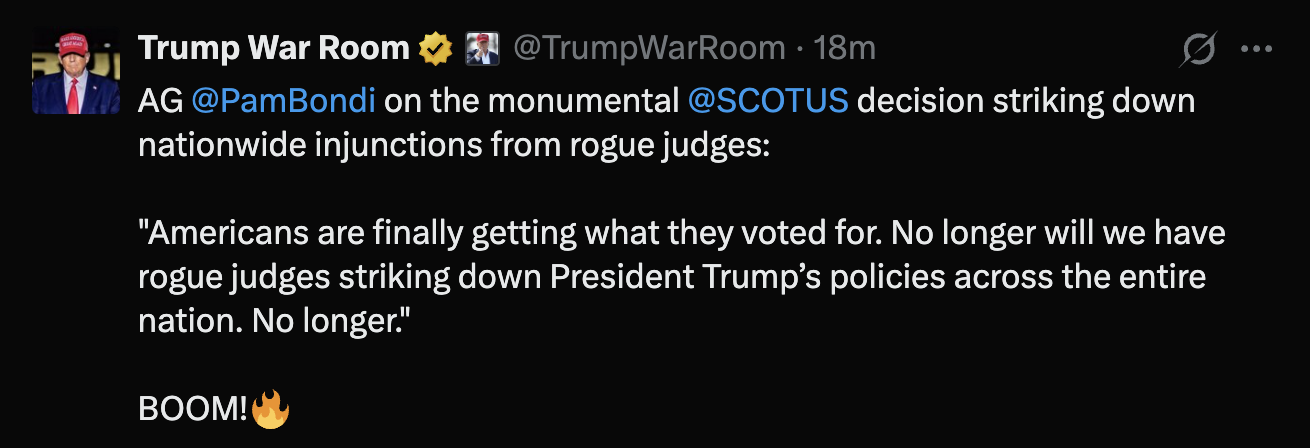Open the Grok explain-this-post icon
This screenshot has height=448, width=1310.
click(1197, 49)
